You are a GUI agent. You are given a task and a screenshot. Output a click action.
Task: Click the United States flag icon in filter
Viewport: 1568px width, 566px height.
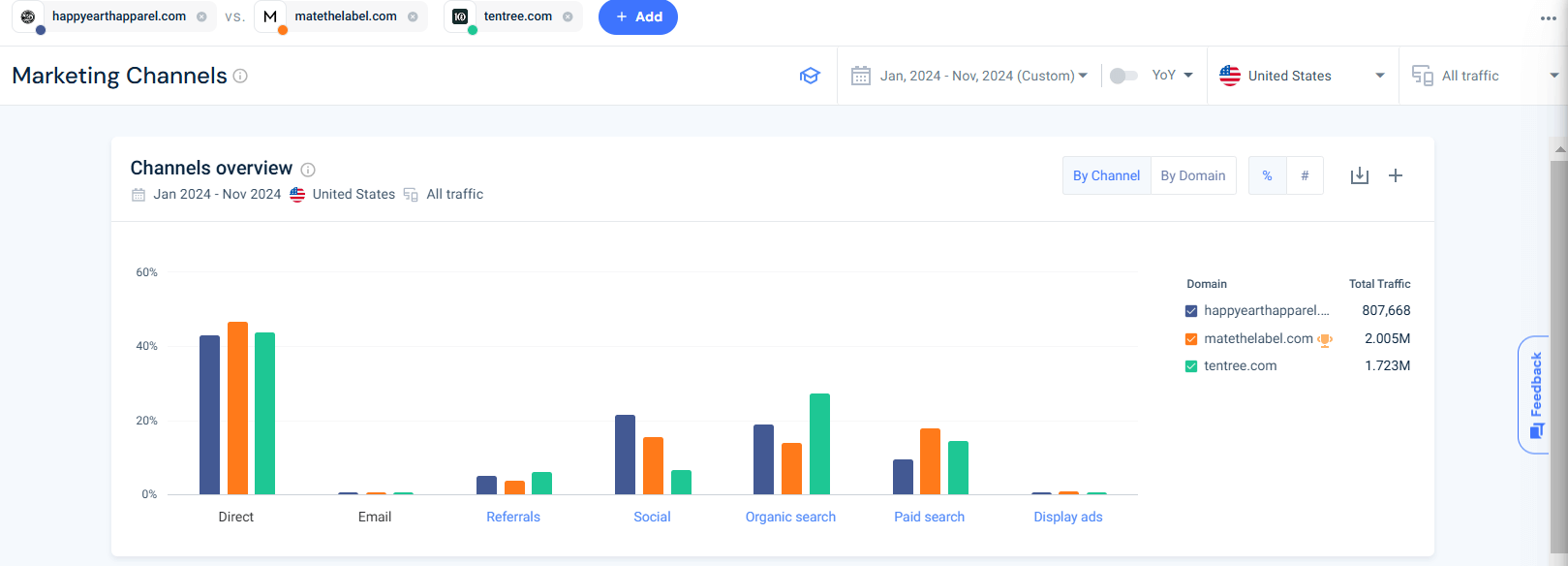(x=1230, y=76)
